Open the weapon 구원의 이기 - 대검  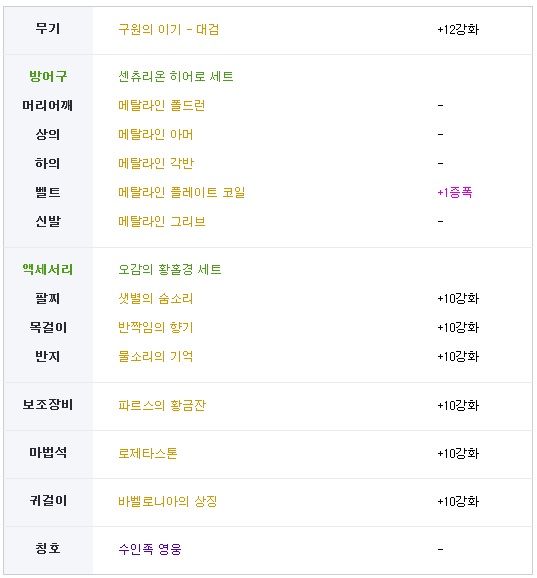[x=168, y=29]
